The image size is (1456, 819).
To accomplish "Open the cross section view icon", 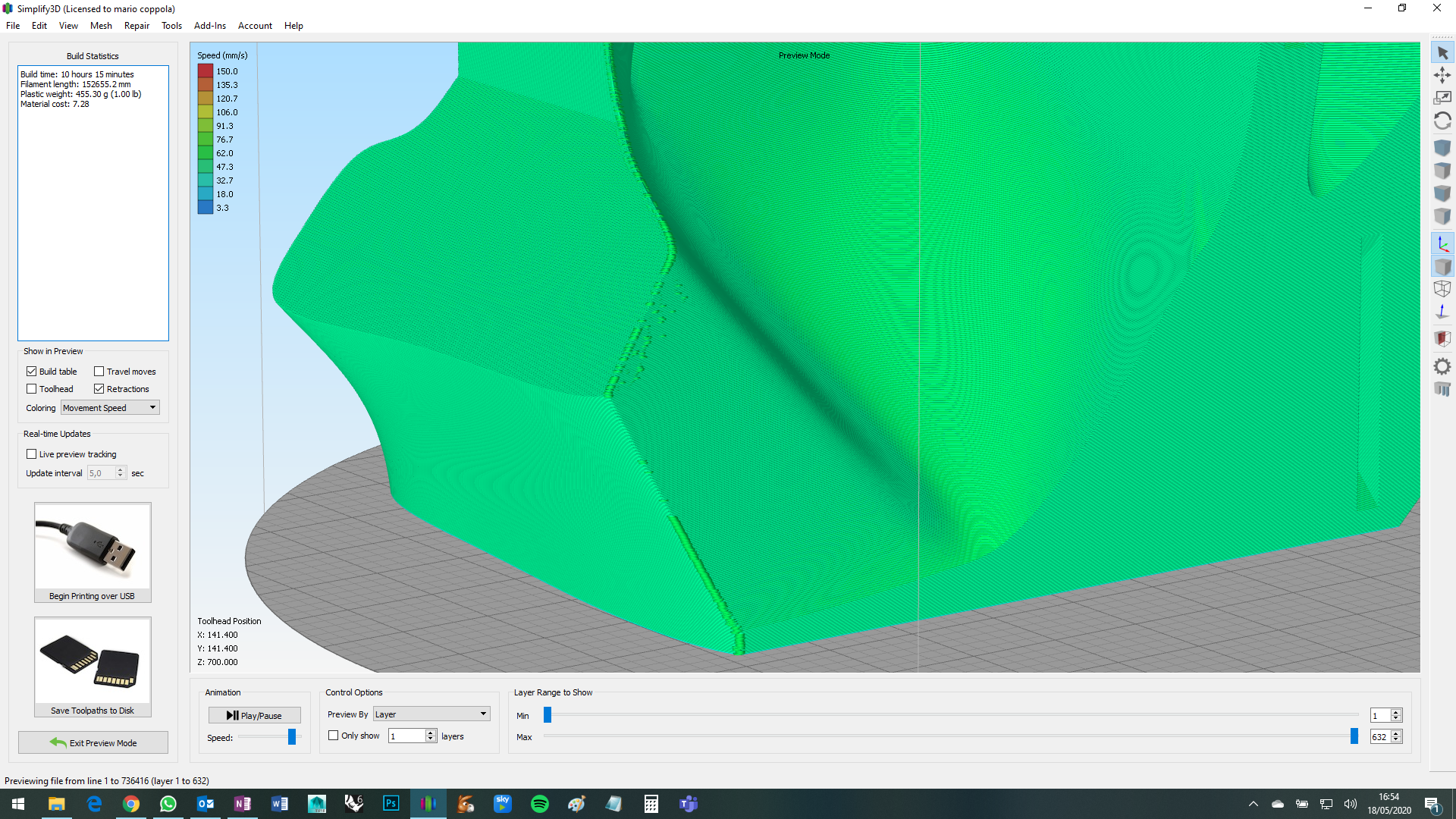I will point(1442,338).
